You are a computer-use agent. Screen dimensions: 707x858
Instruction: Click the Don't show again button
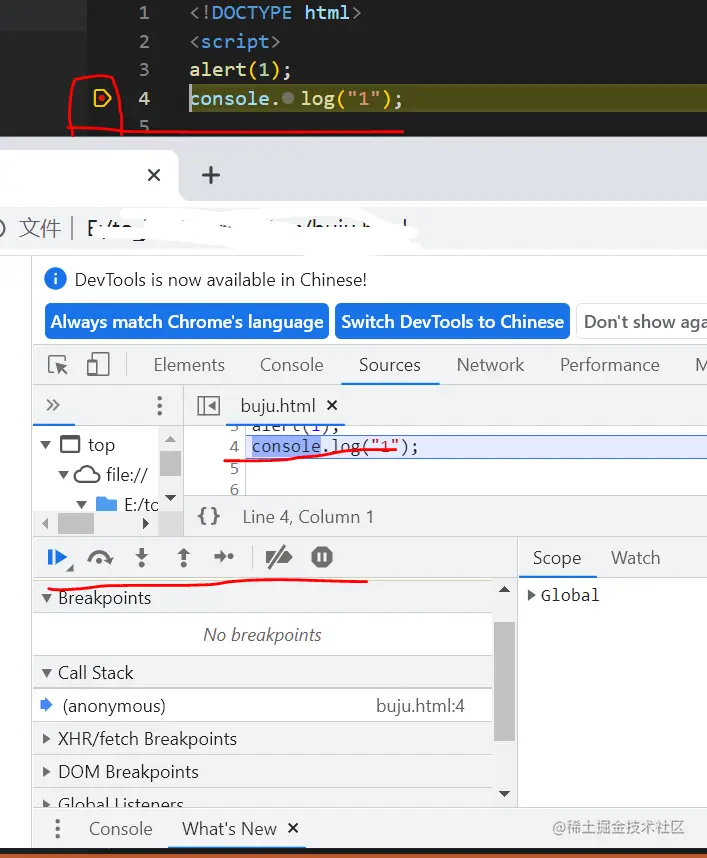coord(642,321)
